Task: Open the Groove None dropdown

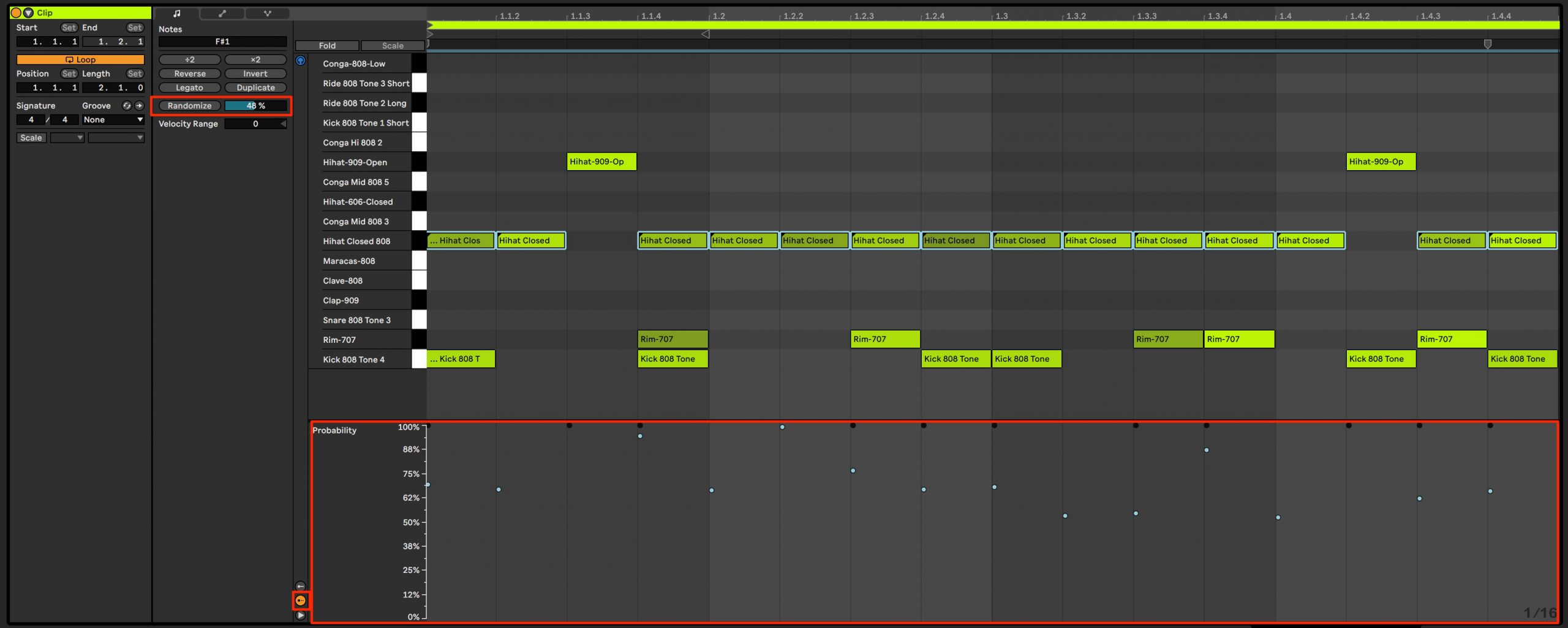Action: 113,120
